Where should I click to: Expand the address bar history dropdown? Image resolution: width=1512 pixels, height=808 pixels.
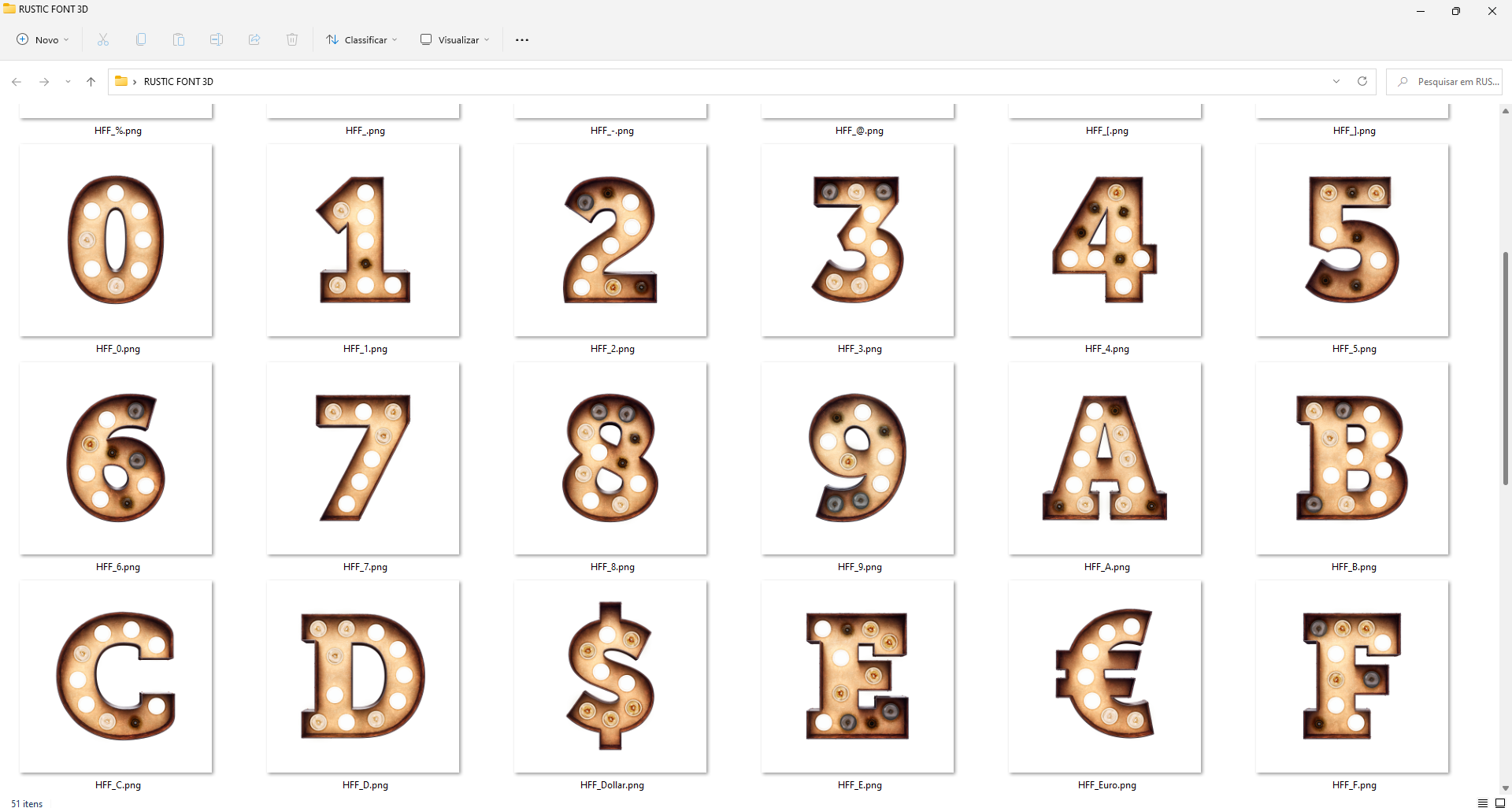pyautogui.click(x=1336, y=81)
